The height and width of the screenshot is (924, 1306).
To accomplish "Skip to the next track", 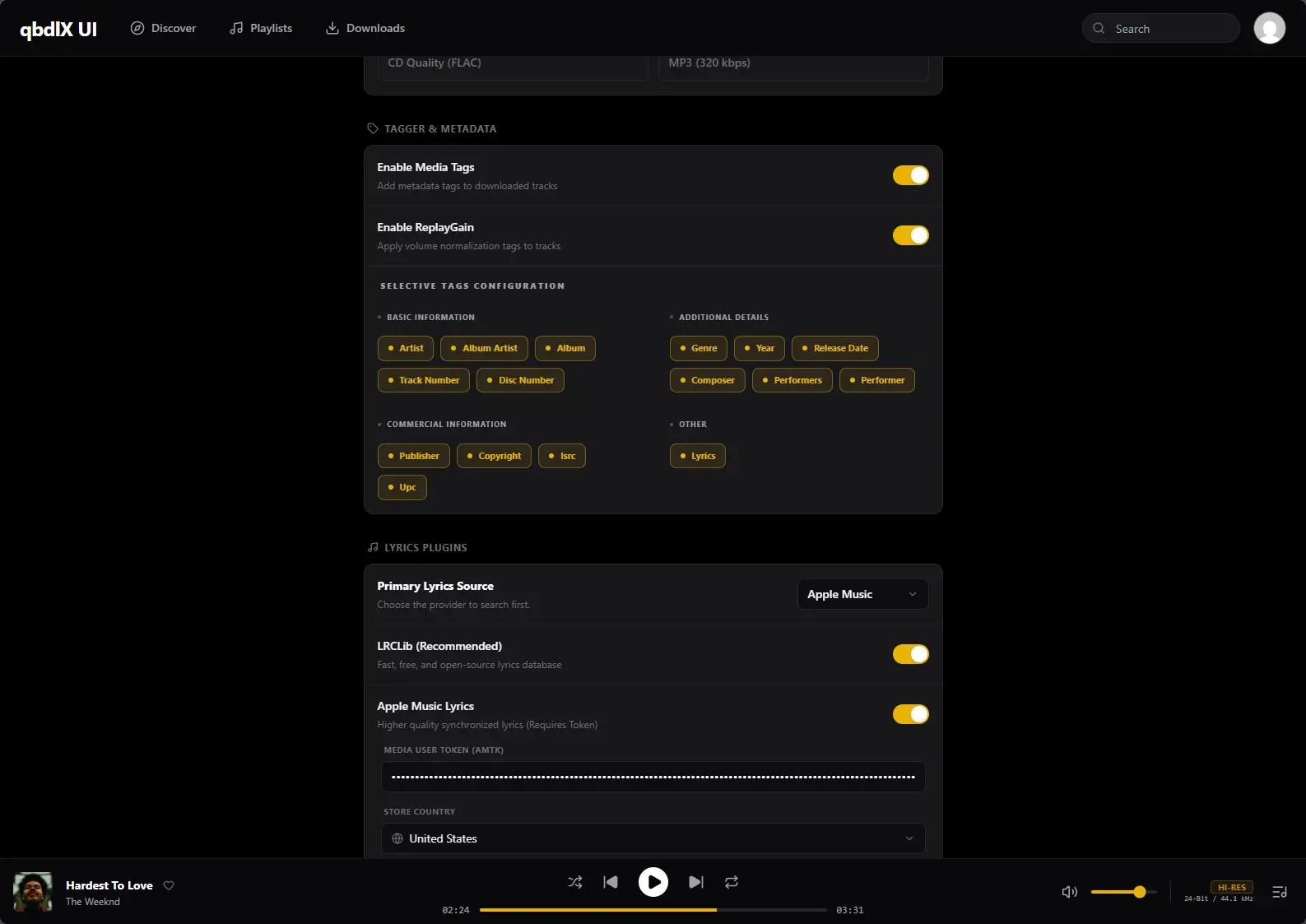I will click(696, 882).
